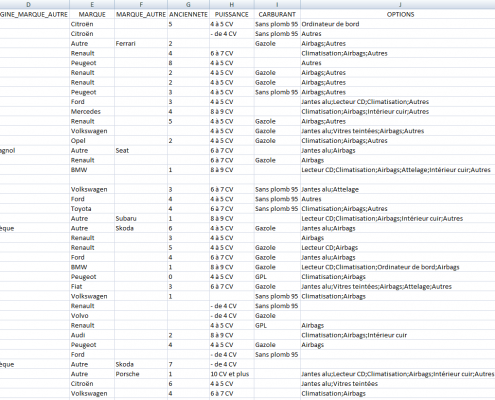Select column G header
Viewport: 495px width, 400px height.
(188, 4)
